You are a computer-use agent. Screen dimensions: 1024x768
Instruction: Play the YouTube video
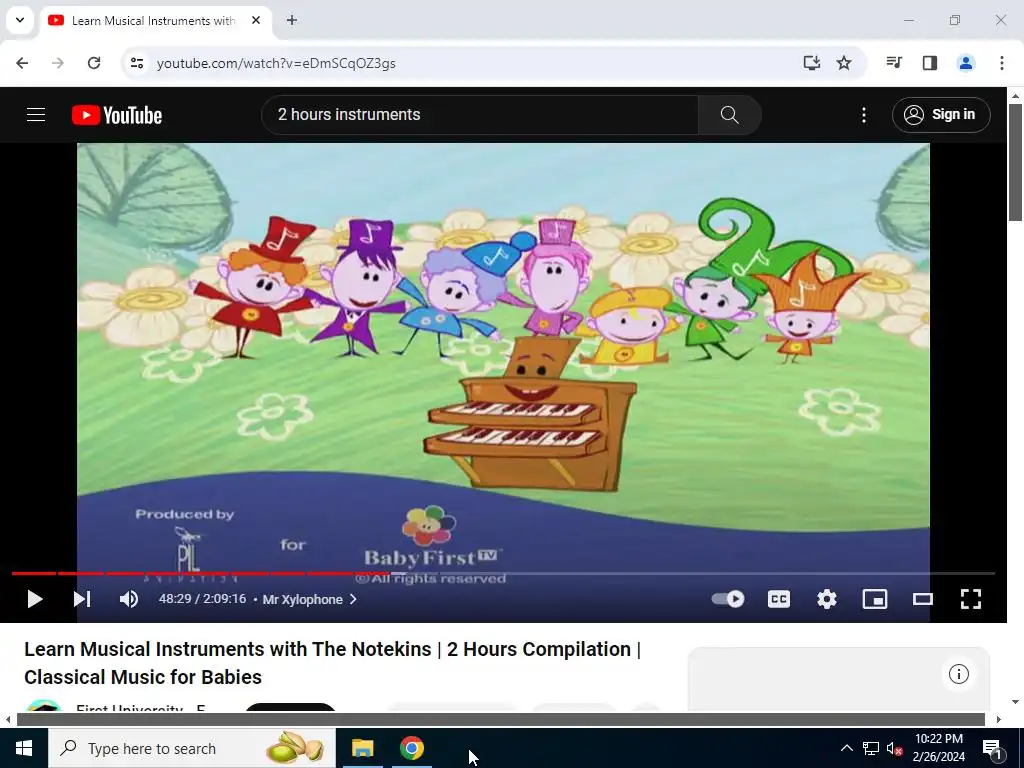[35, 599]
